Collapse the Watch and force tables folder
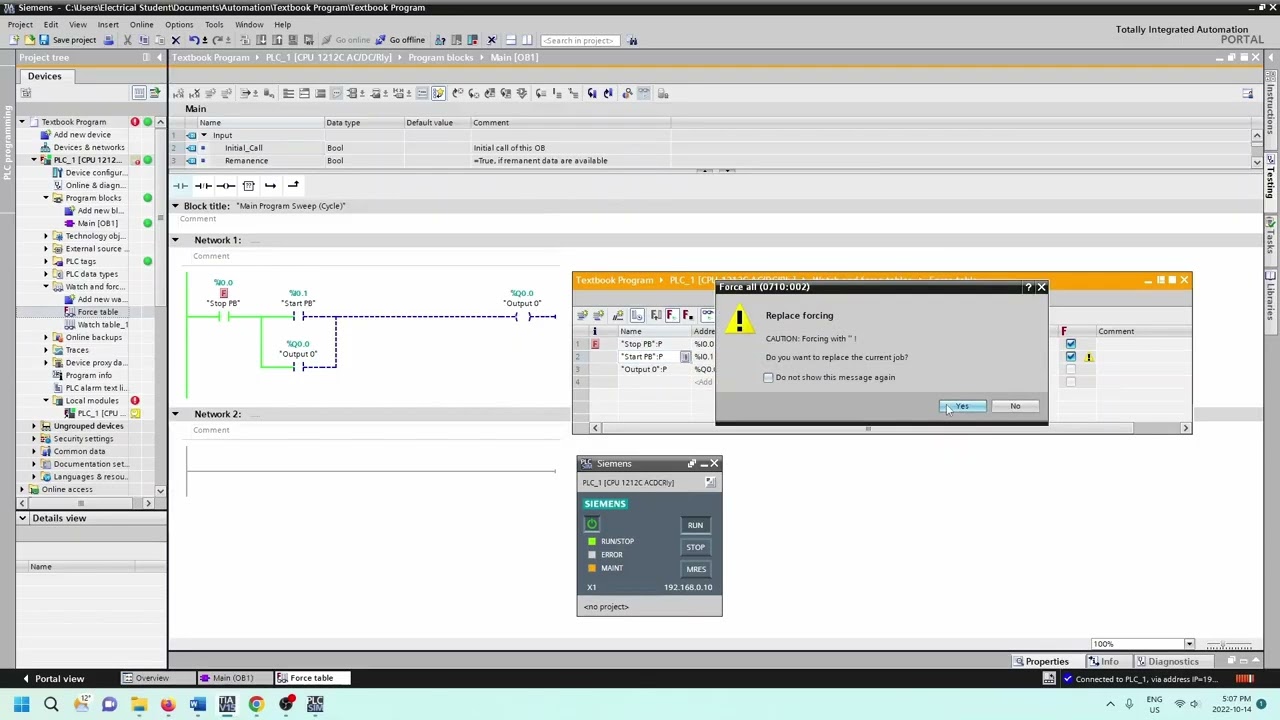1280x720 pixels. pos(45,287)
